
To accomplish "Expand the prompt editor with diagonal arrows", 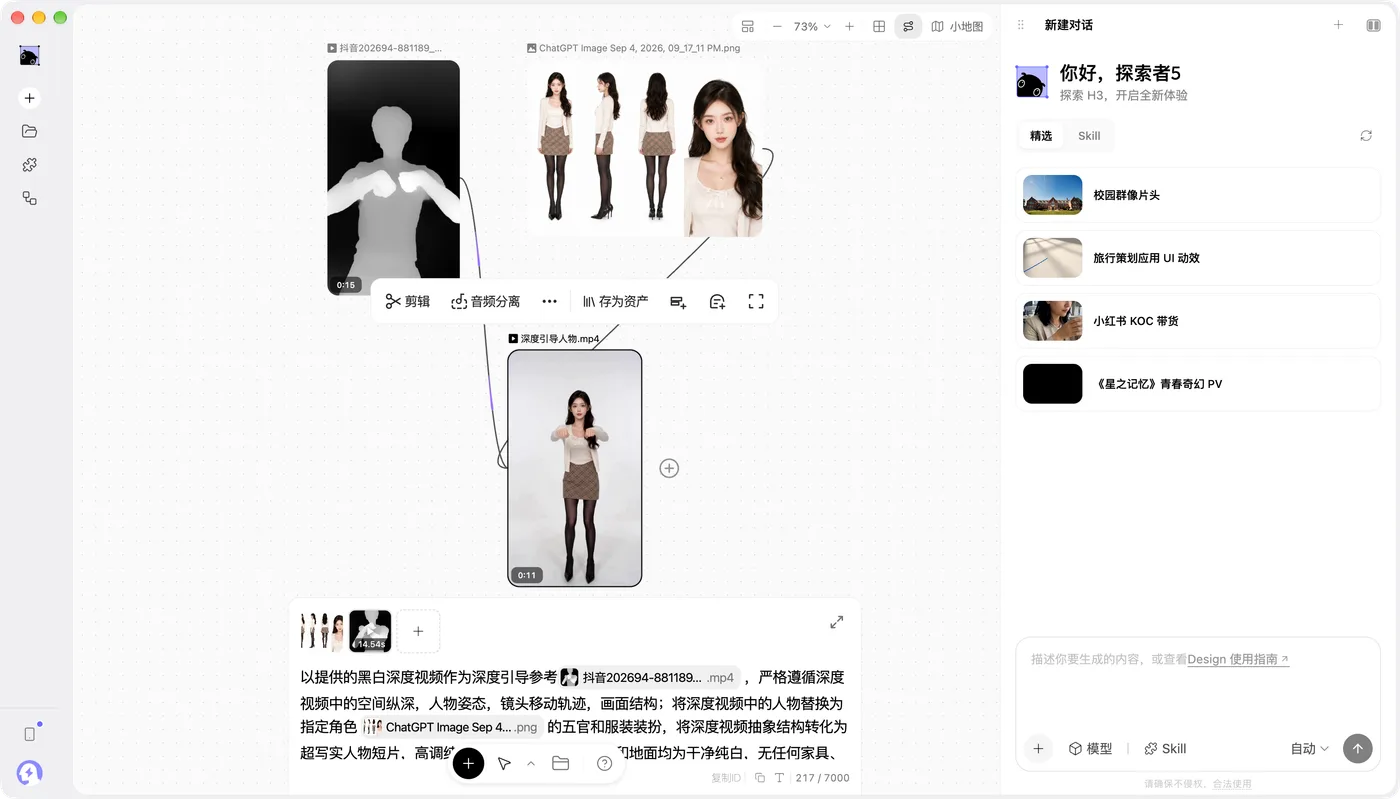I will (837, 622).
